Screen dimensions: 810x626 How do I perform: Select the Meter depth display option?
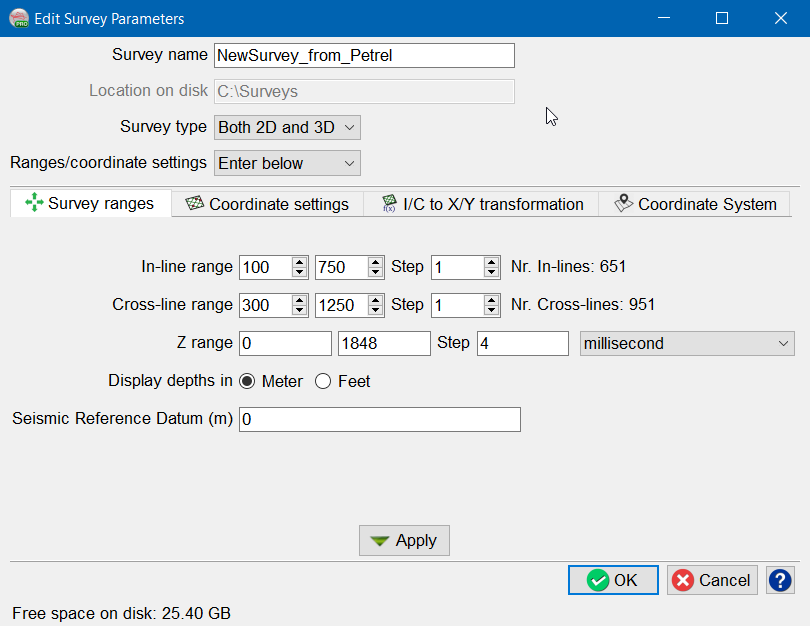tap(247, 381)
